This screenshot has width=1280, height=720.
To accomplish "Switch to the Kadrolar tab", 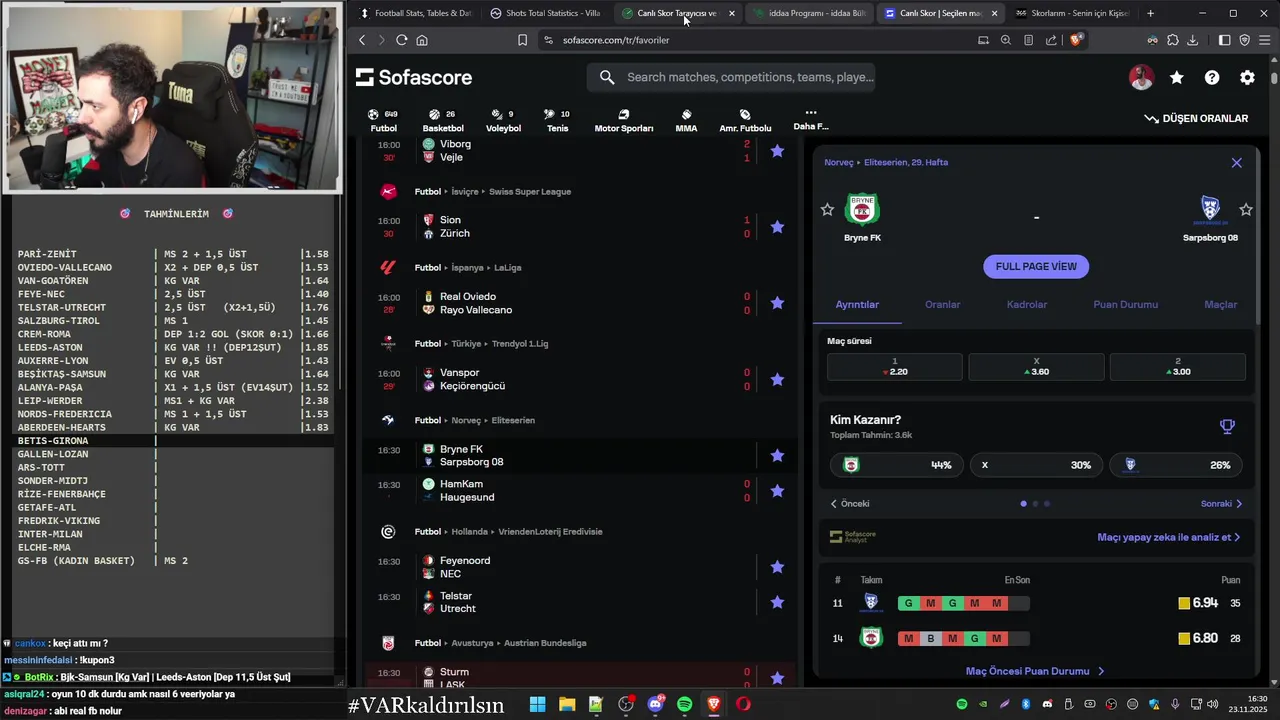I will tap(1027, 305).
